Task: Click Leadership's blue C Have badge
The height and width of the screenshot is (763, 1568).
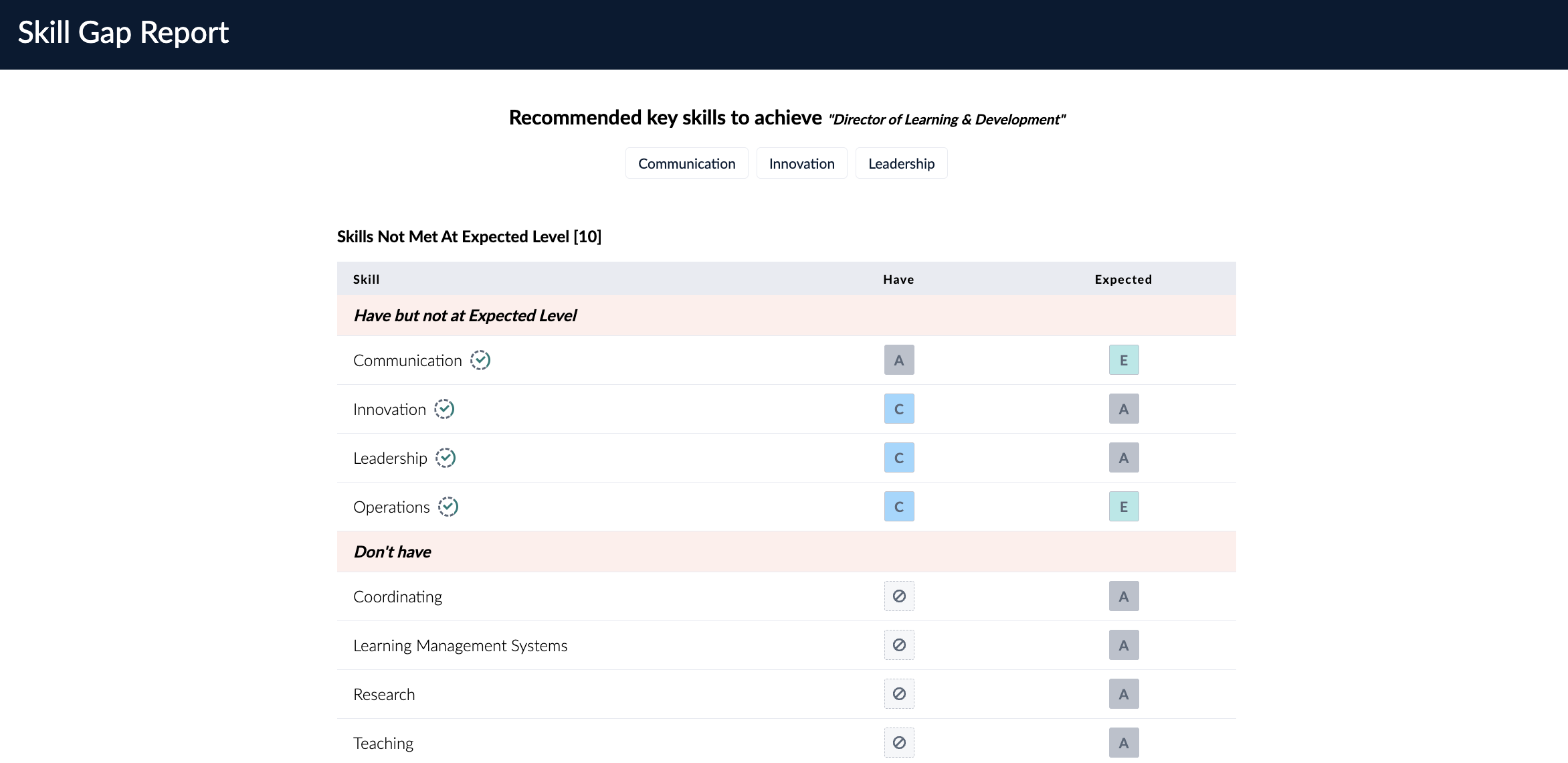Action: (x=899, y=458)
